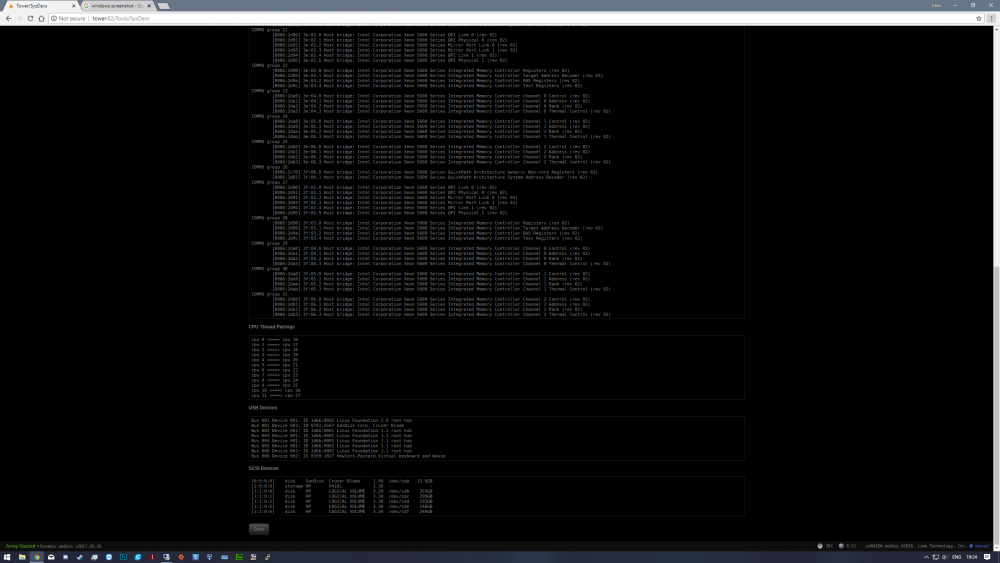Go forward in browser history
1000x563 pixels.
pos(19,18)
